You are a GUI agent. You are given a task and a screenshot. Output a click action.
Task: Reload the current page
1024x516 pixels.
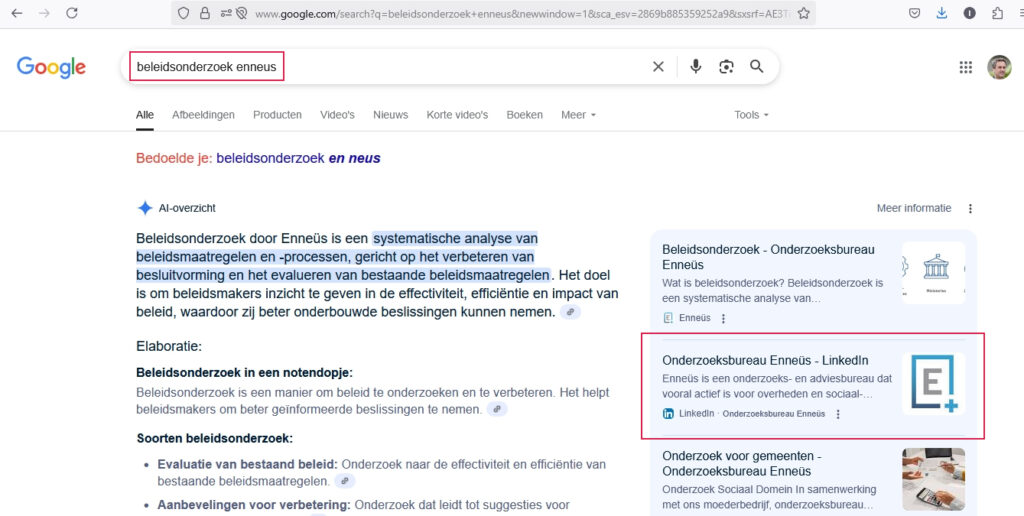click(x=72, y=13)
